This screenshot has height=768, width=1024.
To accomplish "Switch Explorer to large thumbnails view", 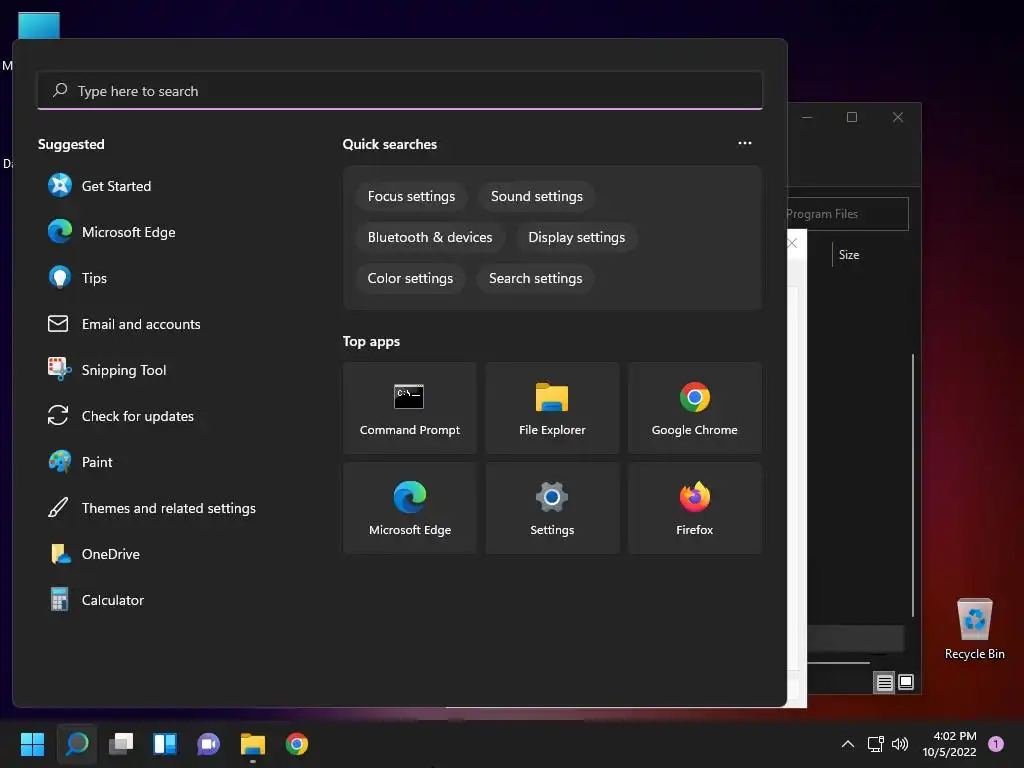I will point(906,682).
